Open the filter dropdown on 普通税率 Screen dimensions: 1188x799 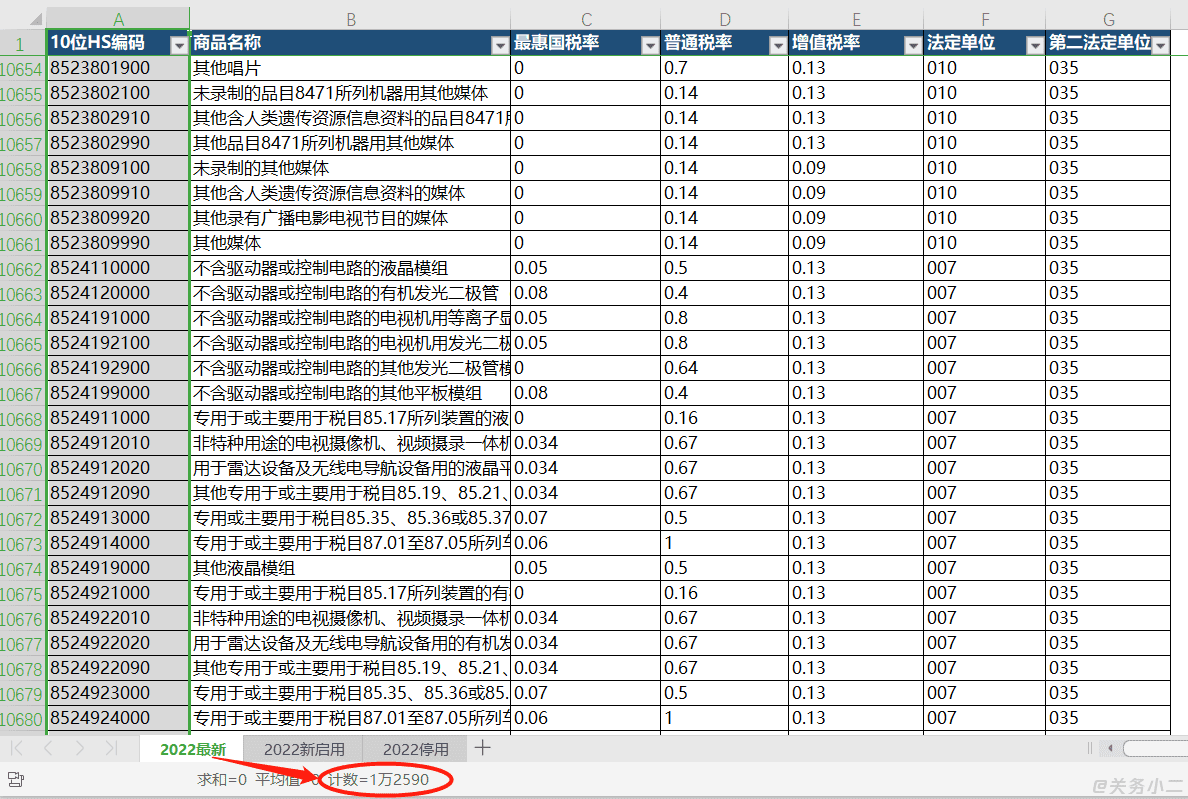click(x=778, y=44)
